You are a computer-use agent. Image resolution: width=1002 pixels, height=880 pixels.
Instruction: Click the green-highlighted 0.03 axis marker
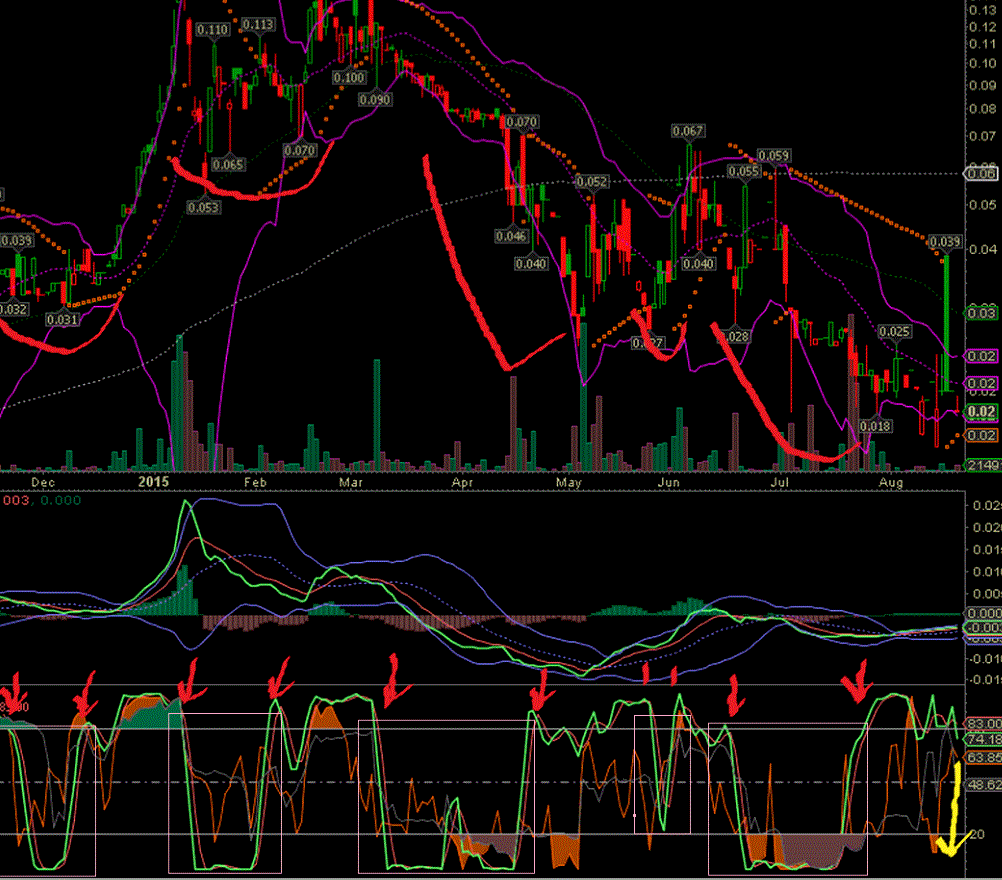click(982, 313)
